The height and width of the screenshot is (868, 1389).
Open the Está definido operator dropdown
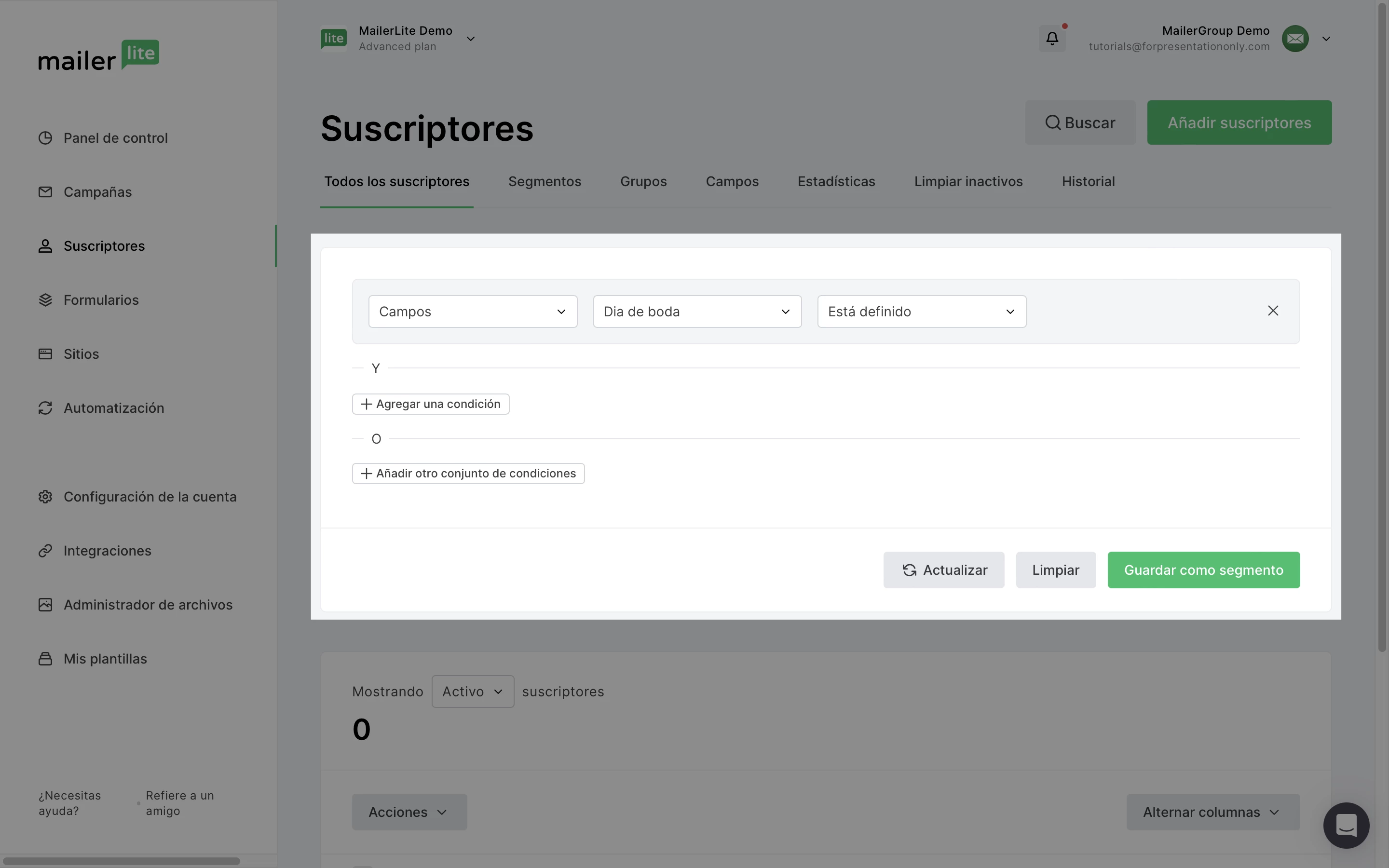[921, 311]
